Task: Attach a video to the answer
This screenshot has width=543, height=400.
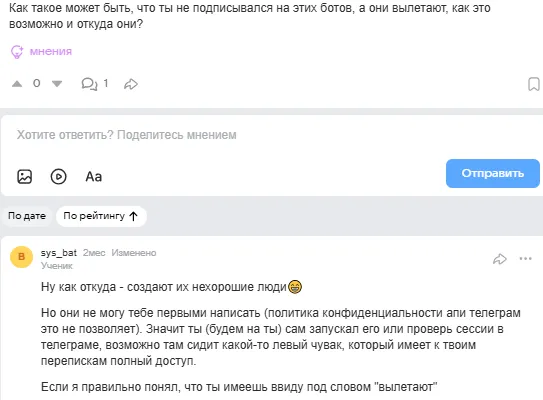Action: pyautogui.click(x=59, y=177)
